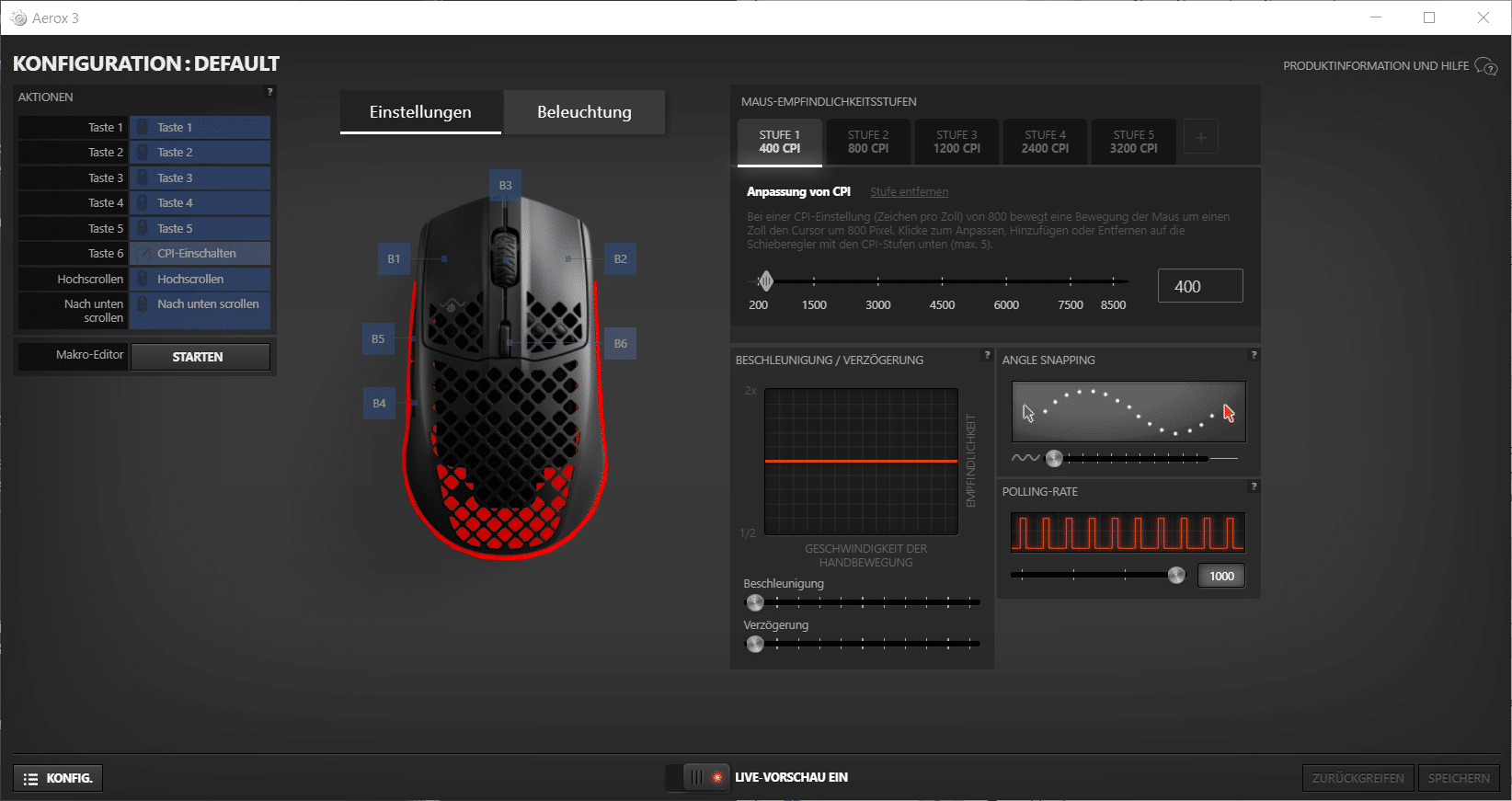
Task: Toggle the Live-Vorschau switch
Action: pos(699,777)
